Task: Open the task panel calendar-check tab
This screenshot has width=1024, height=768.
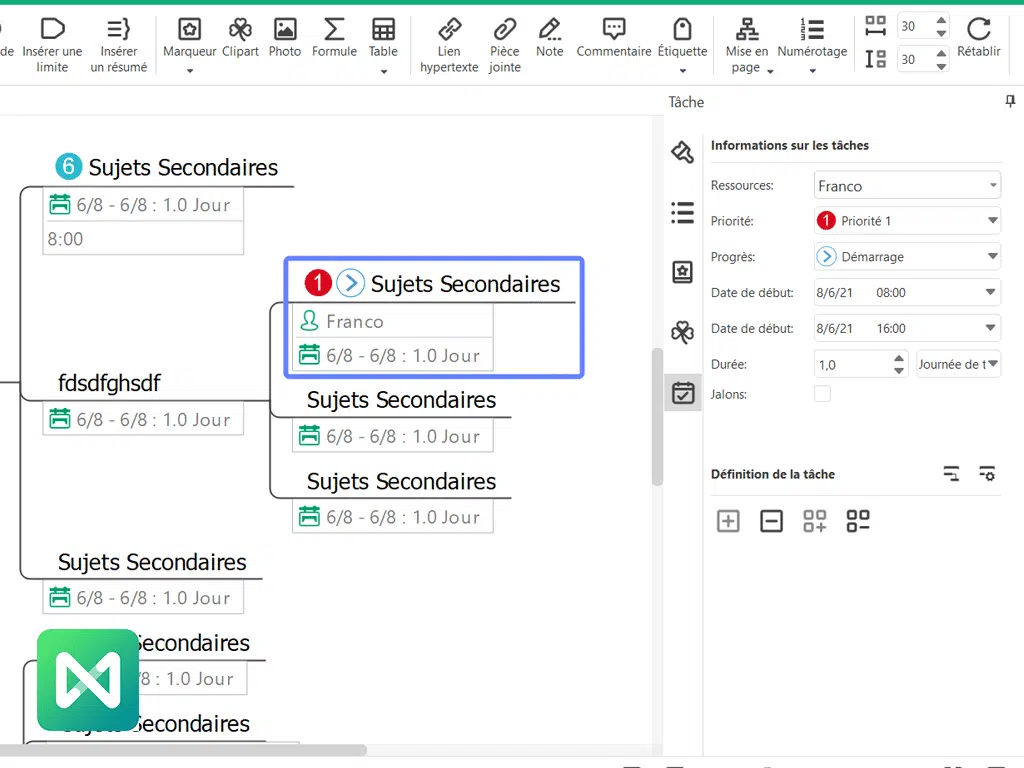Action: (682, 393)
